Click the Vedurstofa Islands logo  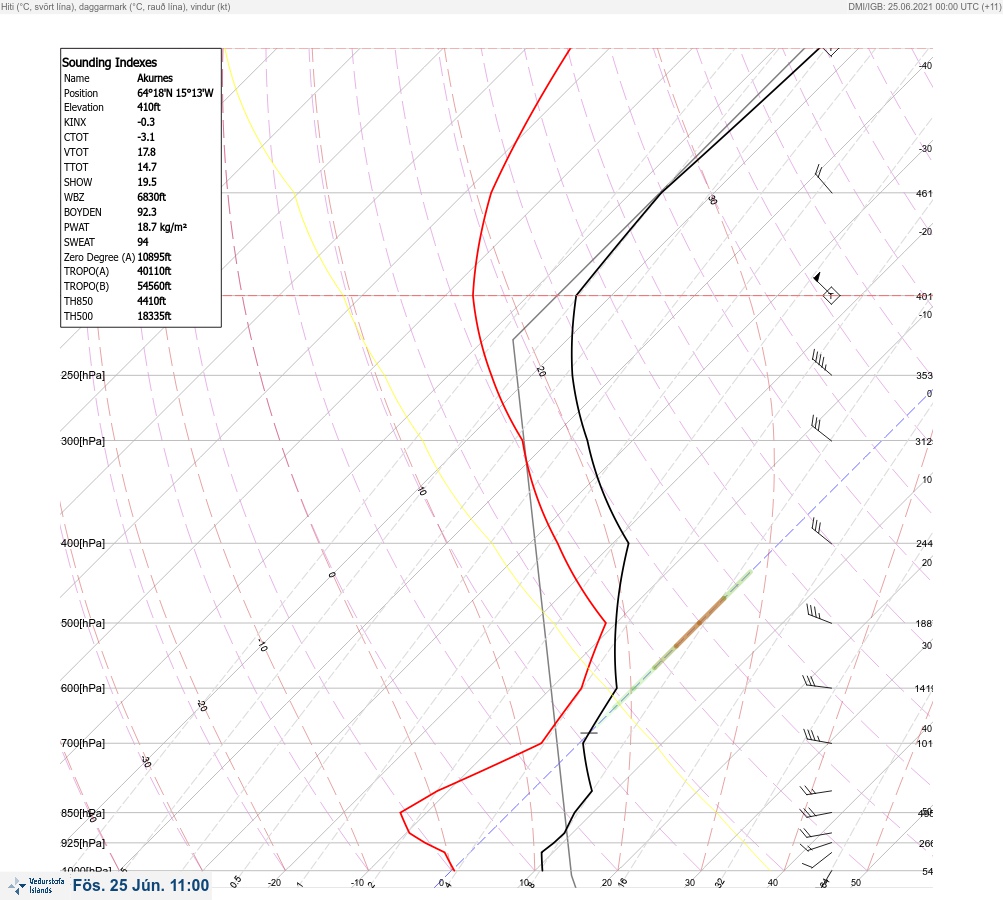tap(36, 886)
